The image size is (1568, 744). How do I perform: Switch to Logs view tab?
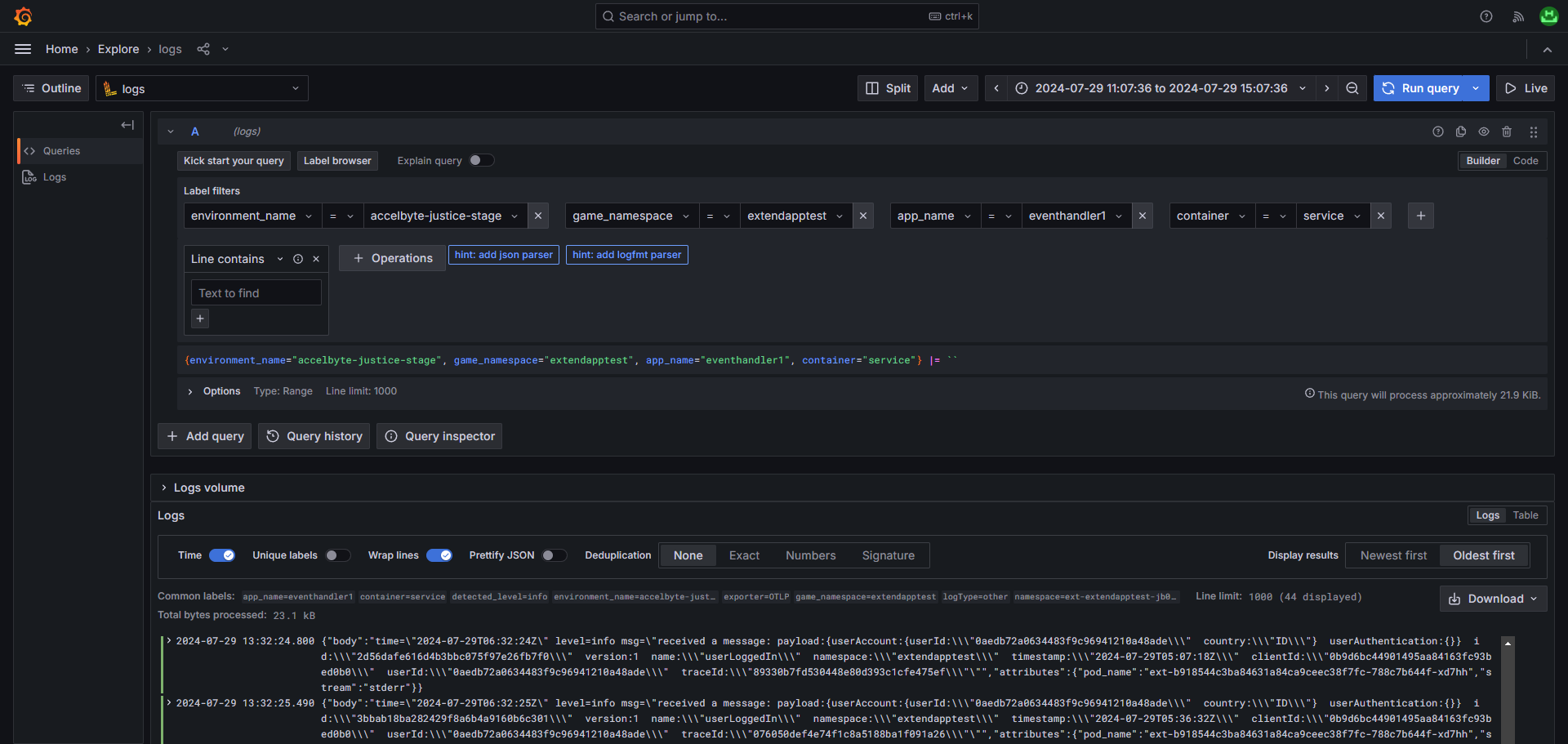1487,515
